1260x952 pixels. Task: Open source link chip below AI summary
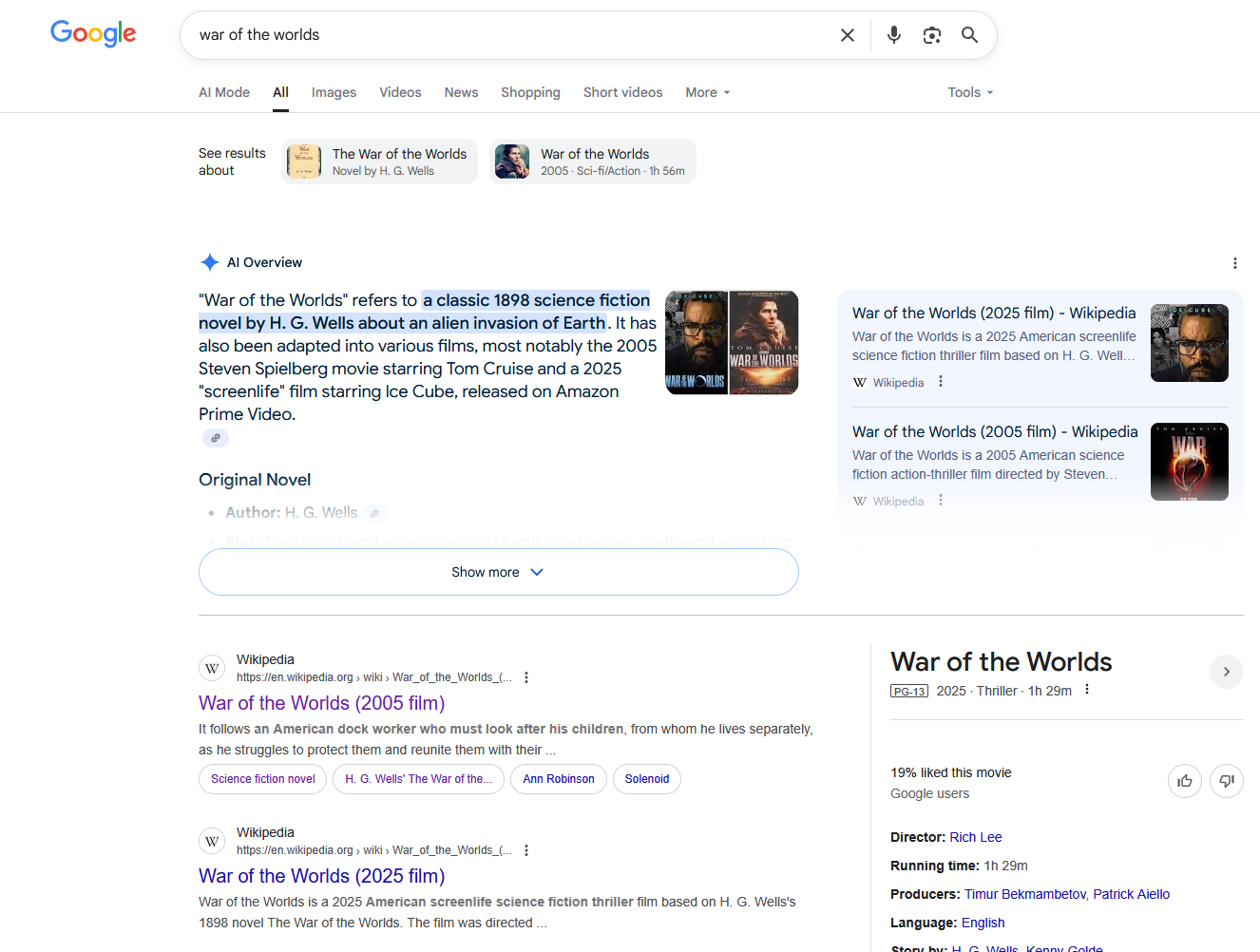[x=216, y=438]
